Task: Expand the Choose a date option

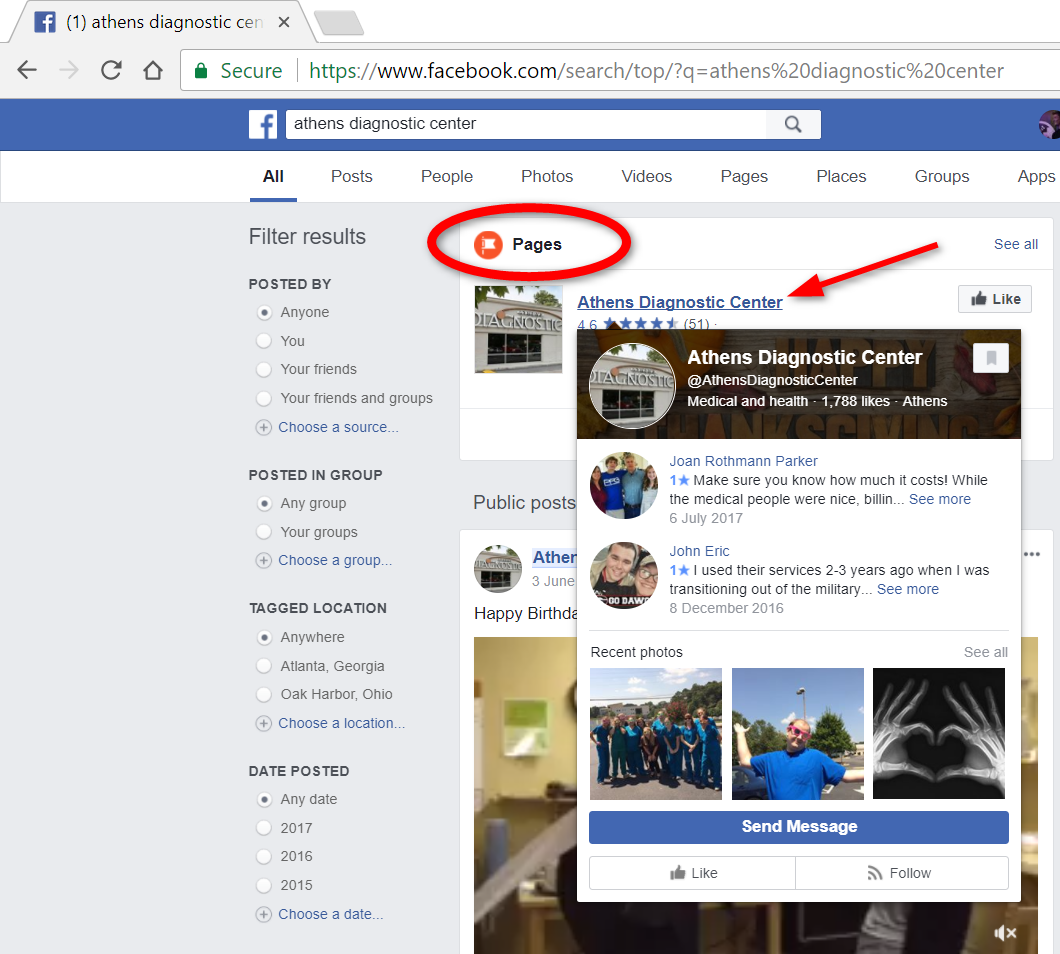Action: tap(331, 915)
